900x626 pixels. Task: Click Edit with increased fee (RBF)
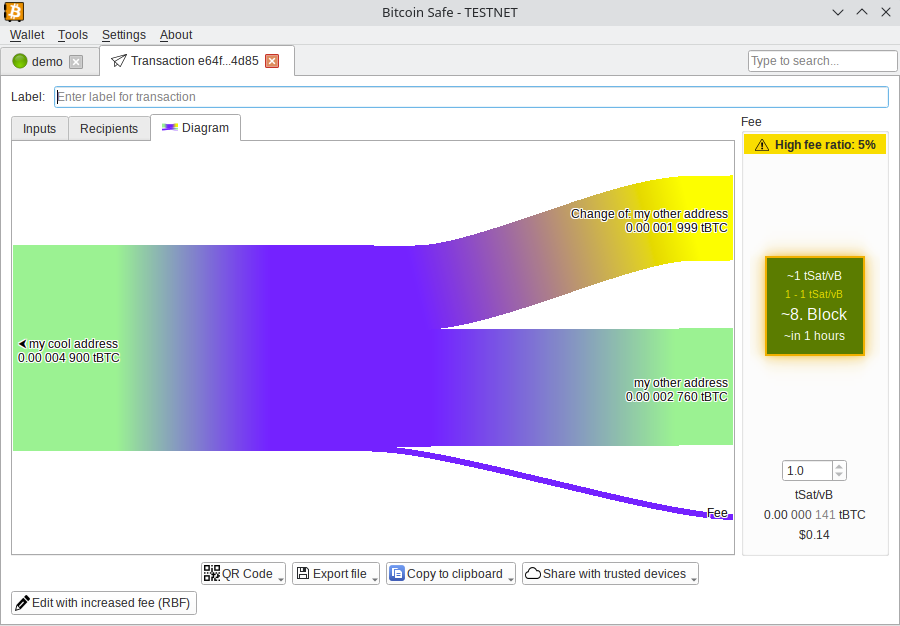(x=104, y=602)
